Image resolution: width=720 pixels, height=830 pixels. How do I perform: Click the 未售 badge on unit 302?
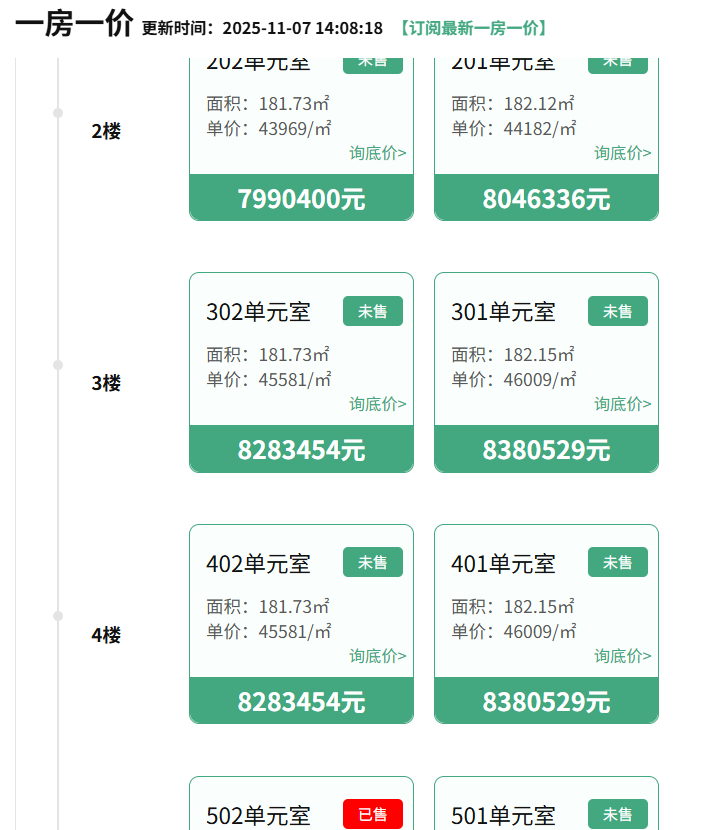click(x=372, y=311)
